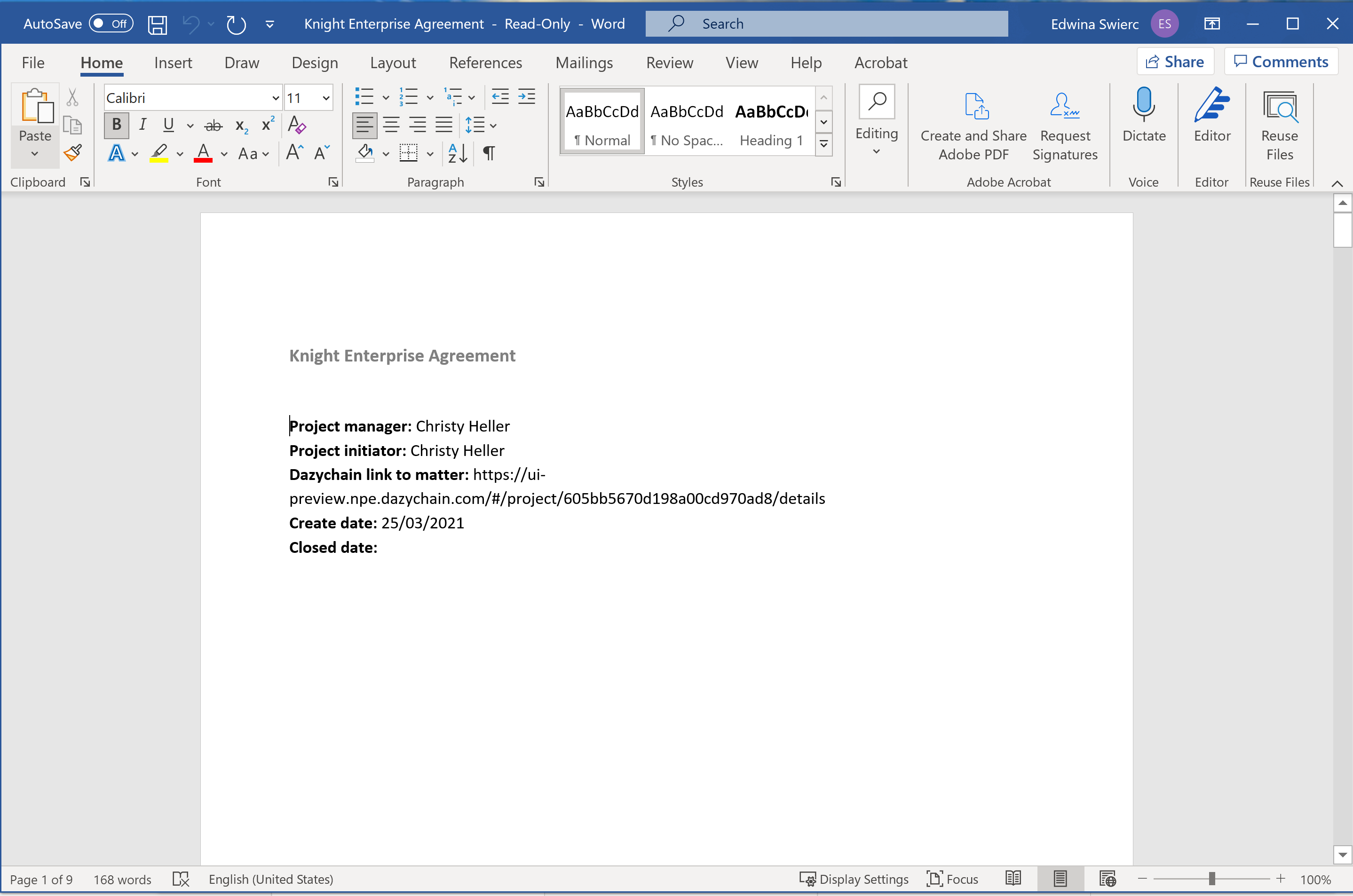Open the File menu
The width and height of the screenshot is (1353, 896).
32,62
